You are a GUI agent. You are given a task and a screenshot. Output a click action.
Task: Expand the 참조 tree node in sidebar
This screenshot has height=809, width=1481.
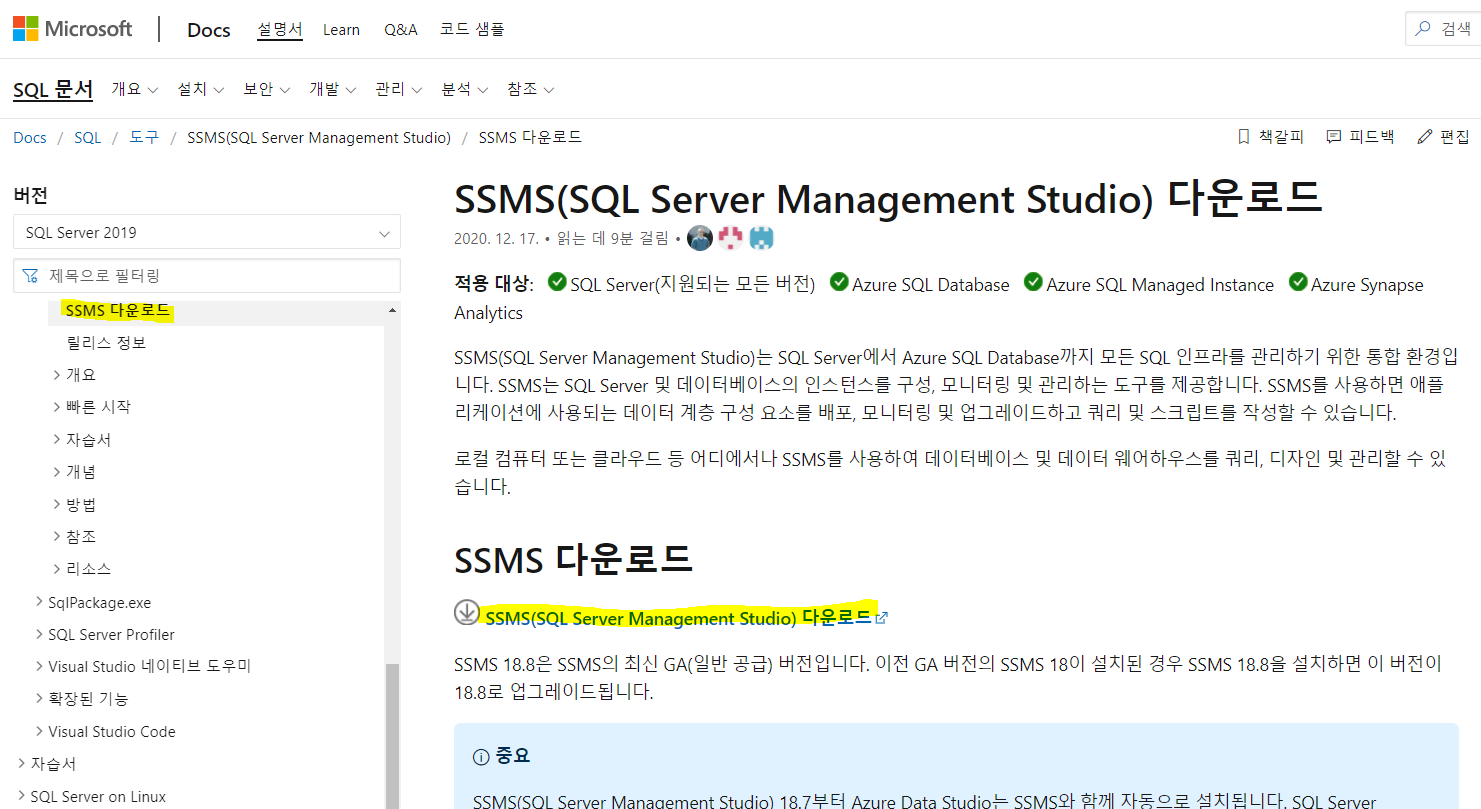tap(57, 536)
